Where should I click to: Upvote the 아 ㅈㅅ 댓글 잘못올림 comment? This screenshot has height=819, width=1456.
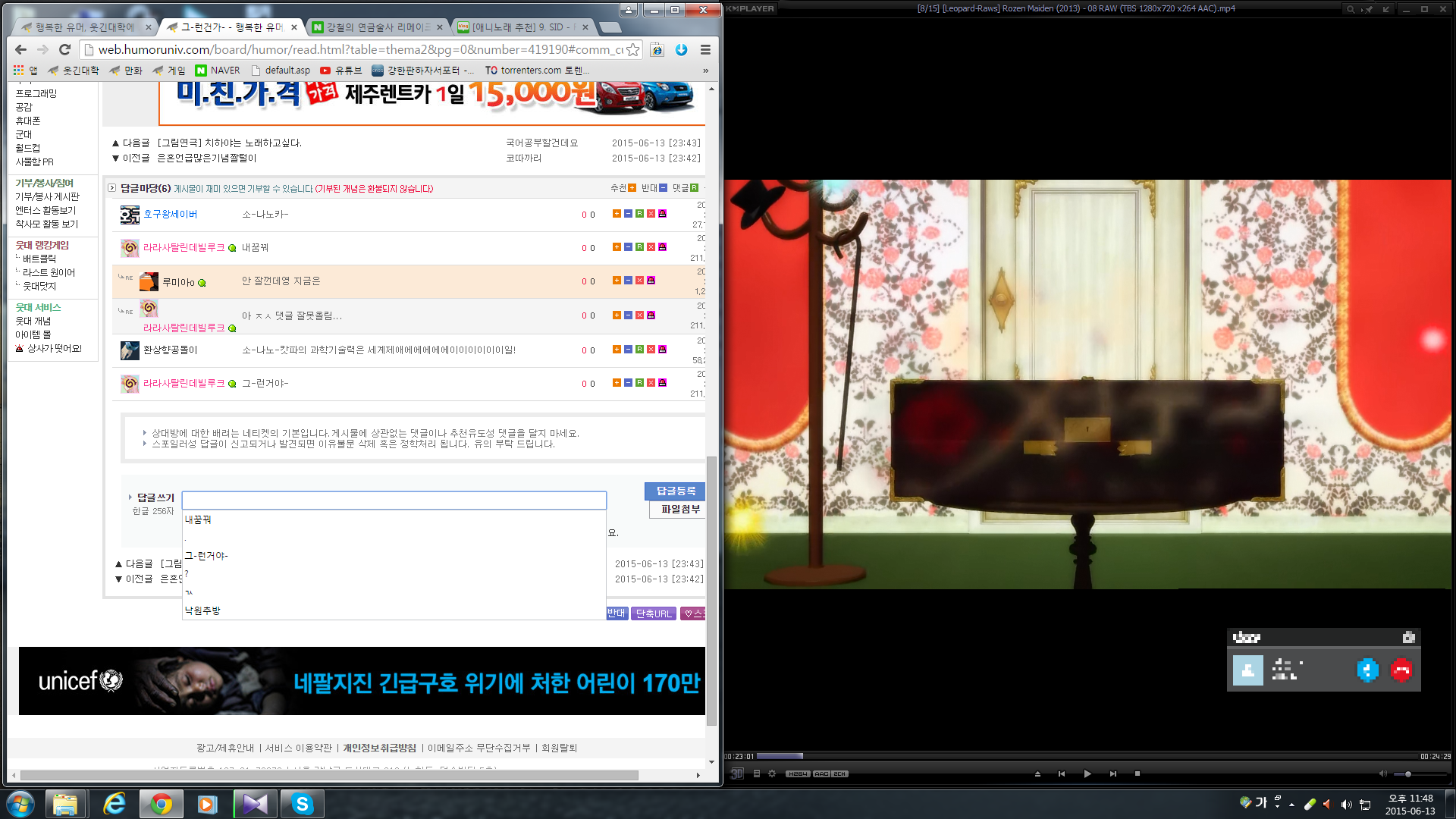(x=617, y=315)
